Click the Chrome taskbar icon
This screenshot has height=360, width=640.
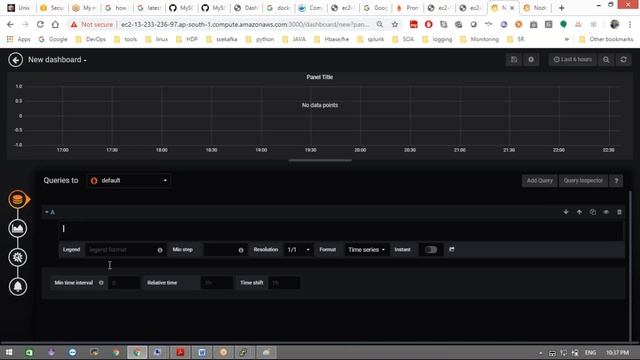(137, 352)
